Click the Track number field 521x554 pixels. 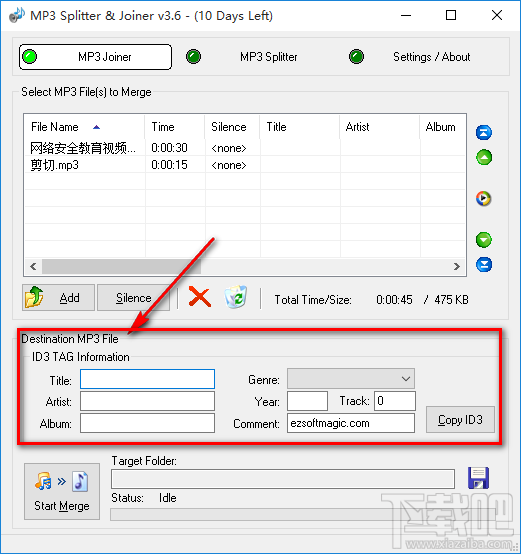coord(395,401)
